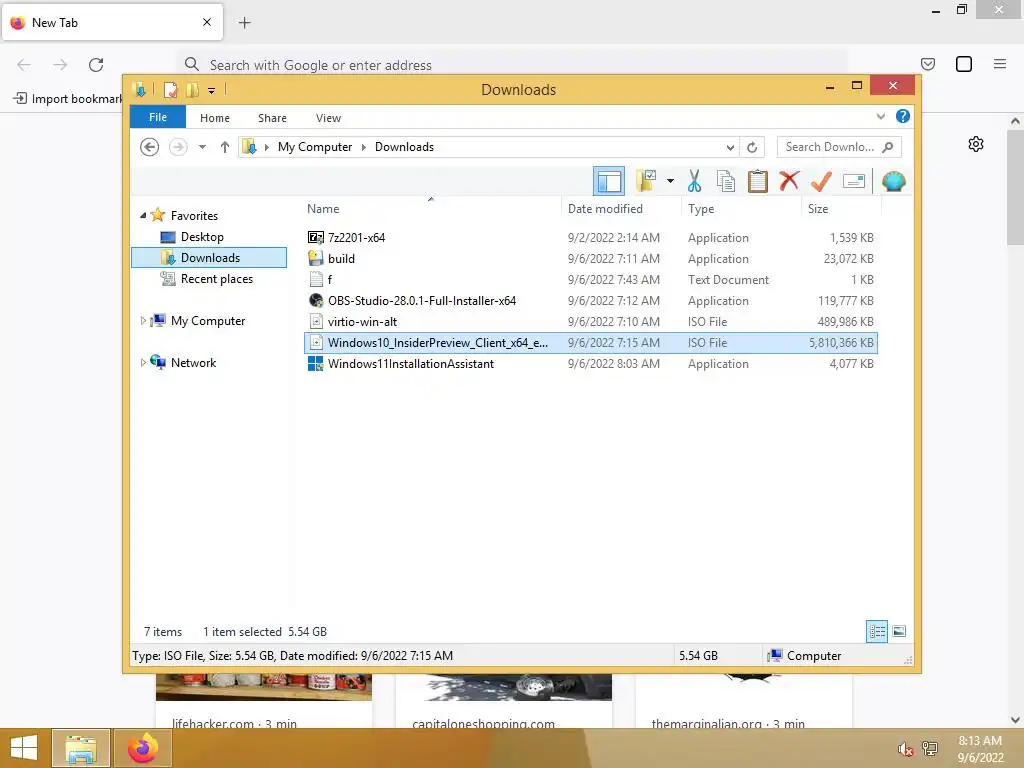This screenshot has width=1024, height=768.
Task: Click the Firefox address search bar
Action: coord(511,65)
